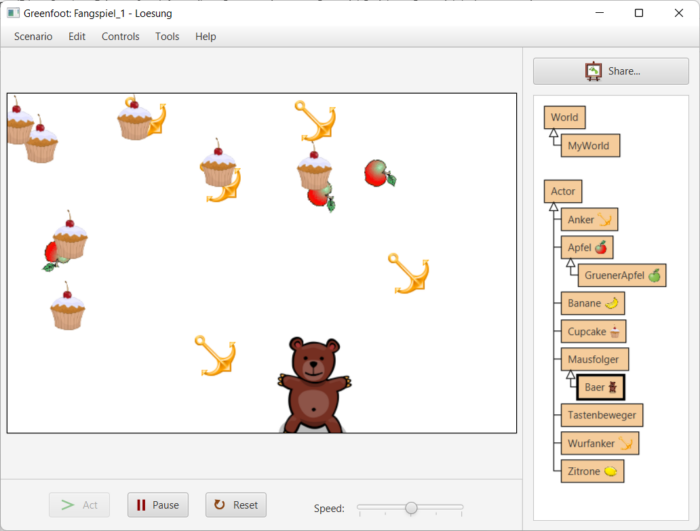Choose the Wurfanker class box
This screenshot has height=531, width=700.
(x=599, y=442)
